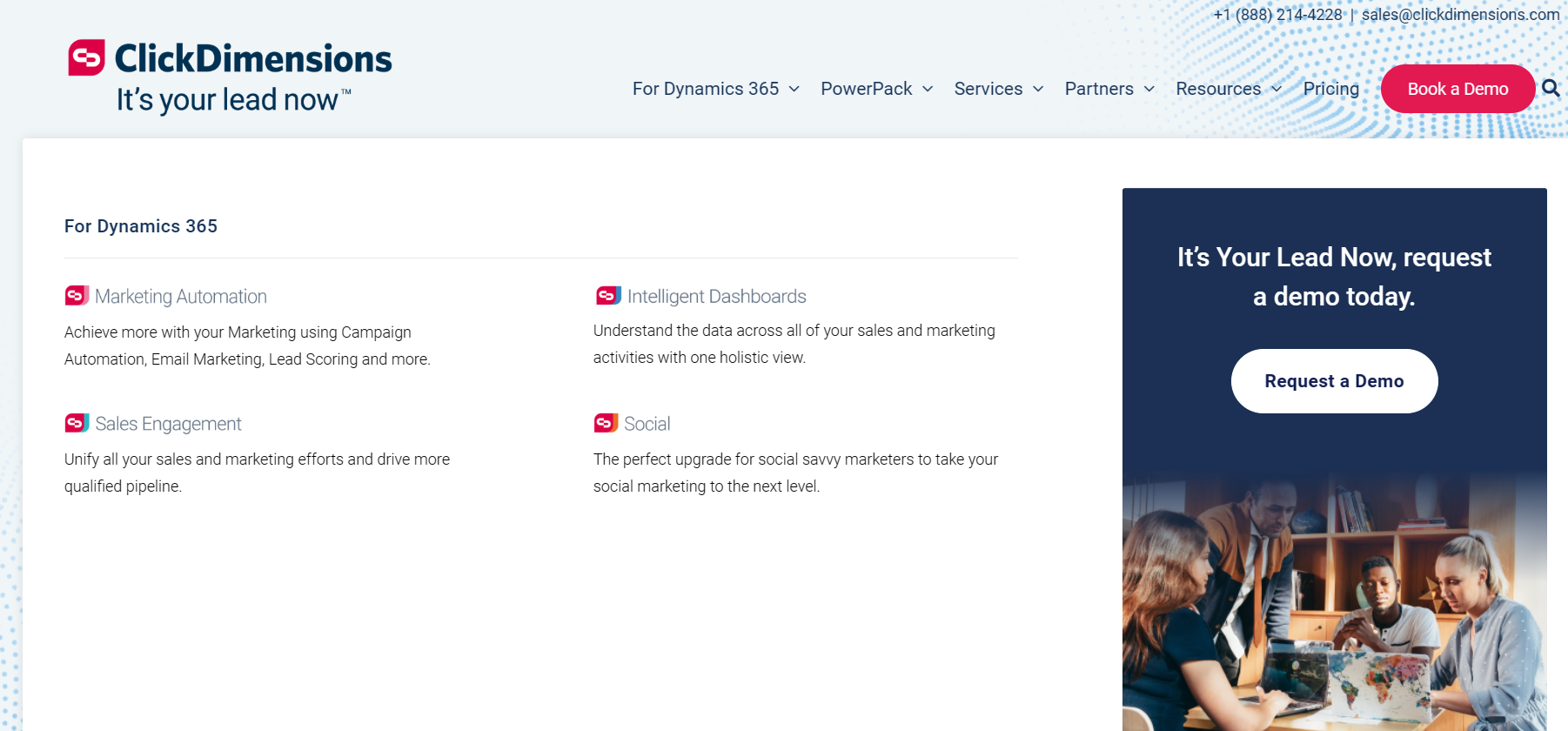Open the Sales Engagement link
The image size is (1568, 731).
(x=168, y=424)
